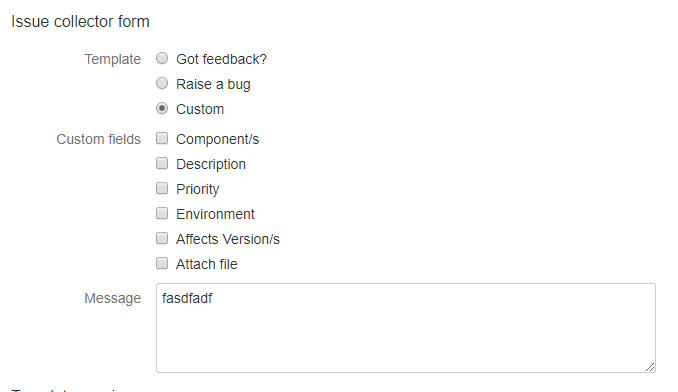Screen dimensions: 678x392
Task: Click the "Raise a bug" label text
Action: (x=213, y=84)
